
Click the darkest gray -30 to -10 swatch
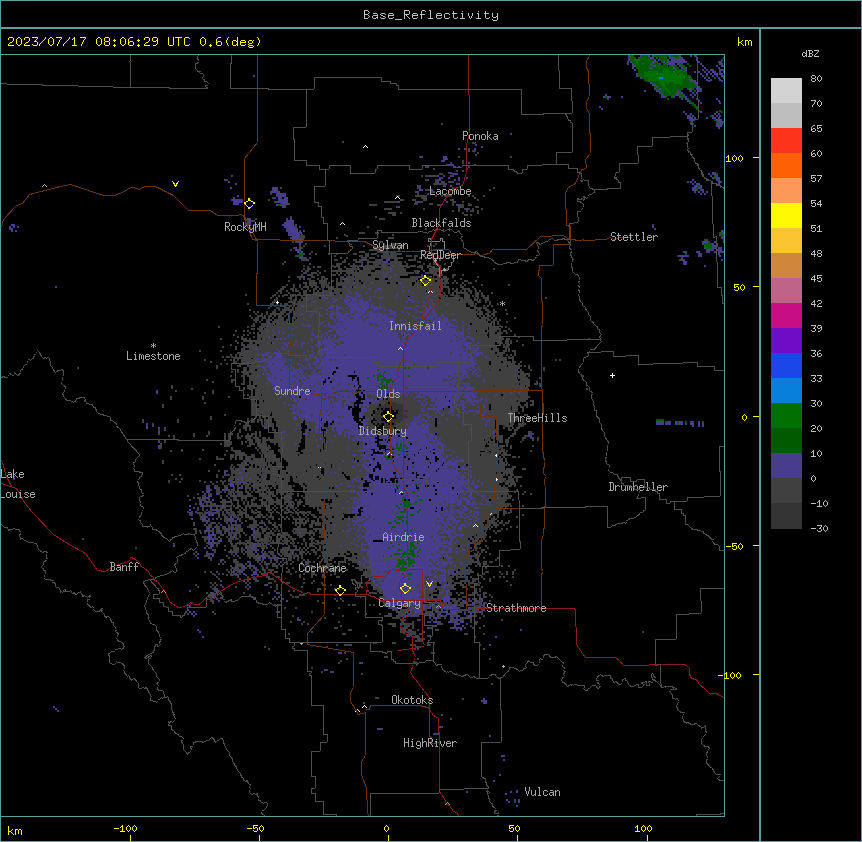tap(786, 516)
